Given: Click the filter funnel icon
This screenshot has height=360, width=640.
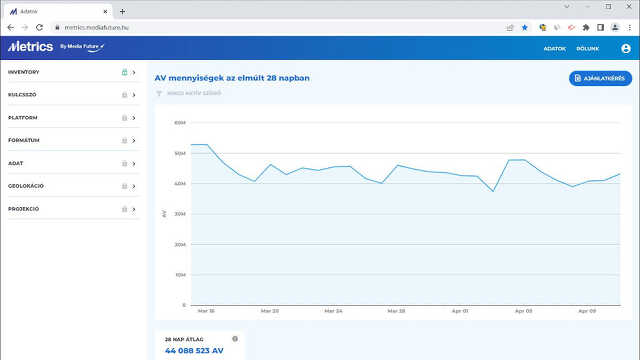Looking at the screenshot, I should click(x=159, y=93).
